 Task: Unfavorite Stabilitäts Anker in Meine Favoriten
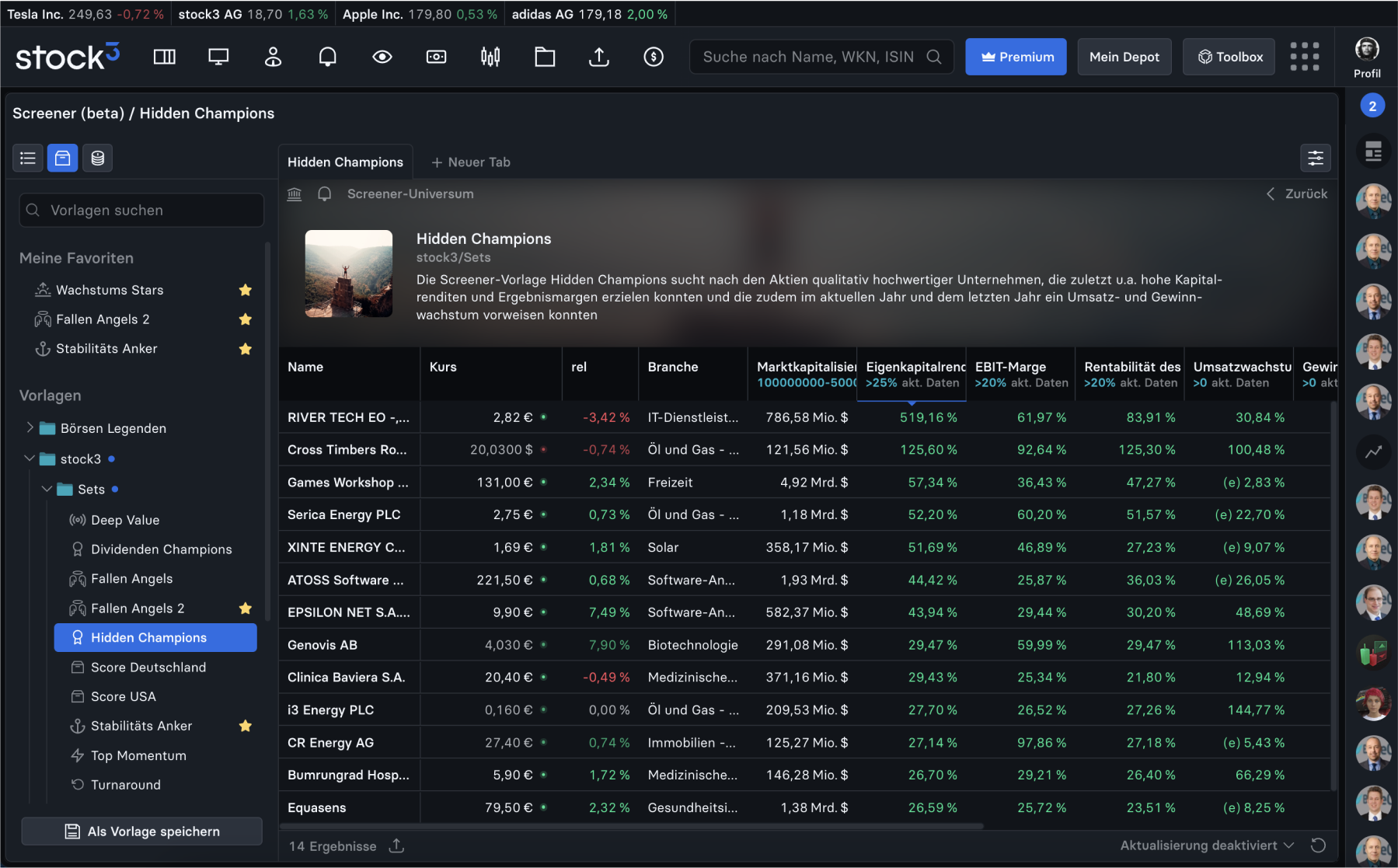tap(246, 349)
